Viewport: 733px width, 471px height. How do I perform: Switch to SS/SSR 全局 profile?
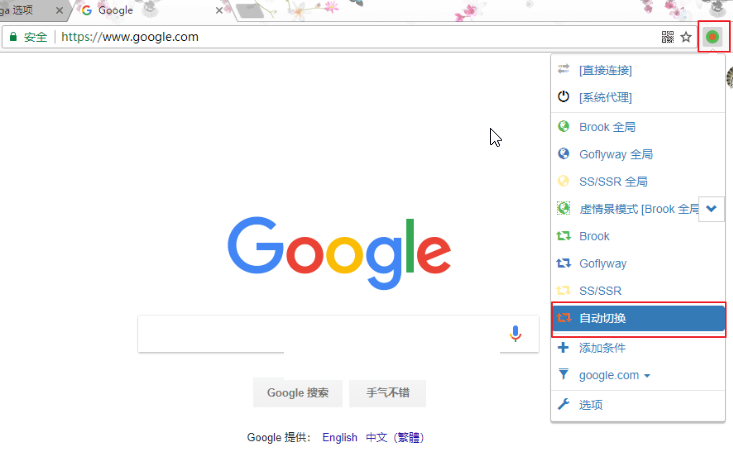638,181
